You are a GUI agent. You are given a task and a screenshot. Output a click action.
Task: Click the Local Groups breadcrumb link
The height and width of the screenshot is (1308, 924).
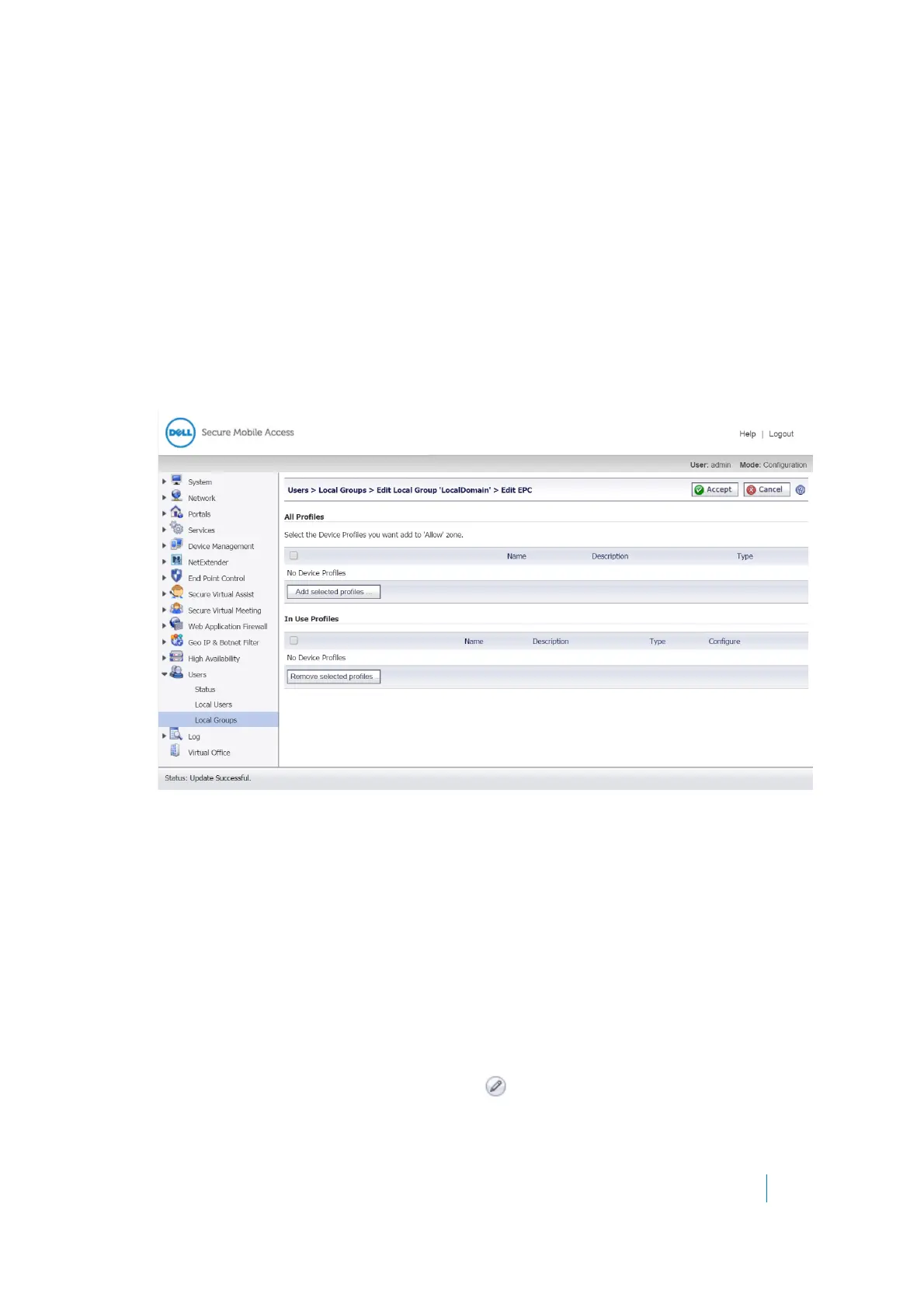coord(342,490)
